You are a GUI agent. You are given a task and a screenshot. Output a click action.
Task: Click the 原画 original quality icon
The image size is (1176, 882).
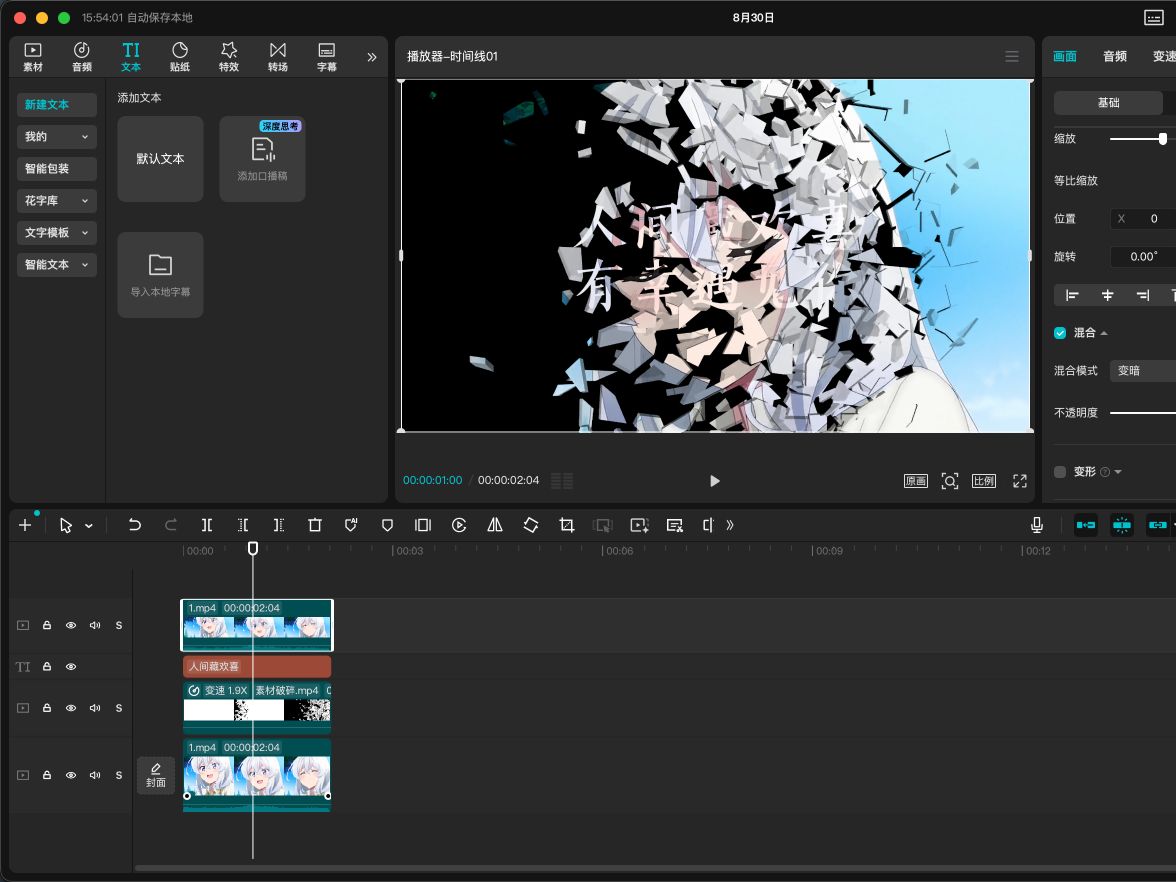point(916,481)
